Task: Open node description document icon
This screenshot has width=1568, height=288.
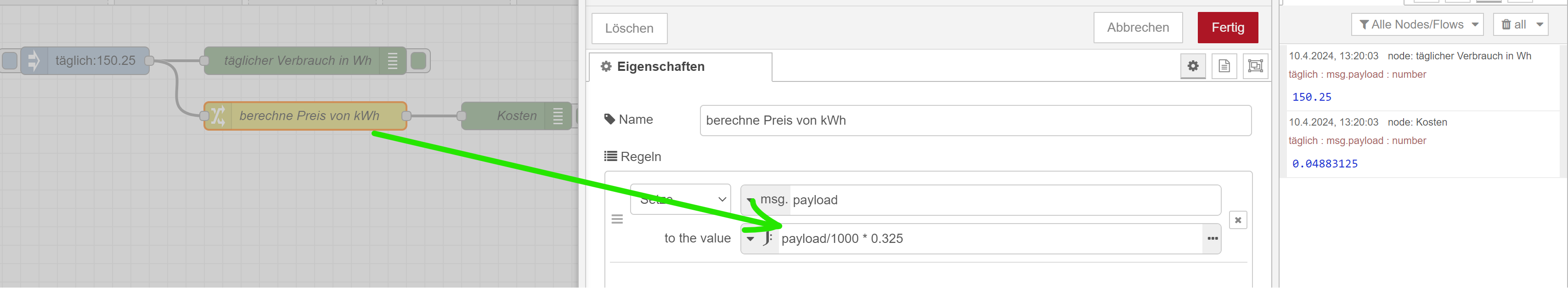Action: pos(1224,66)
